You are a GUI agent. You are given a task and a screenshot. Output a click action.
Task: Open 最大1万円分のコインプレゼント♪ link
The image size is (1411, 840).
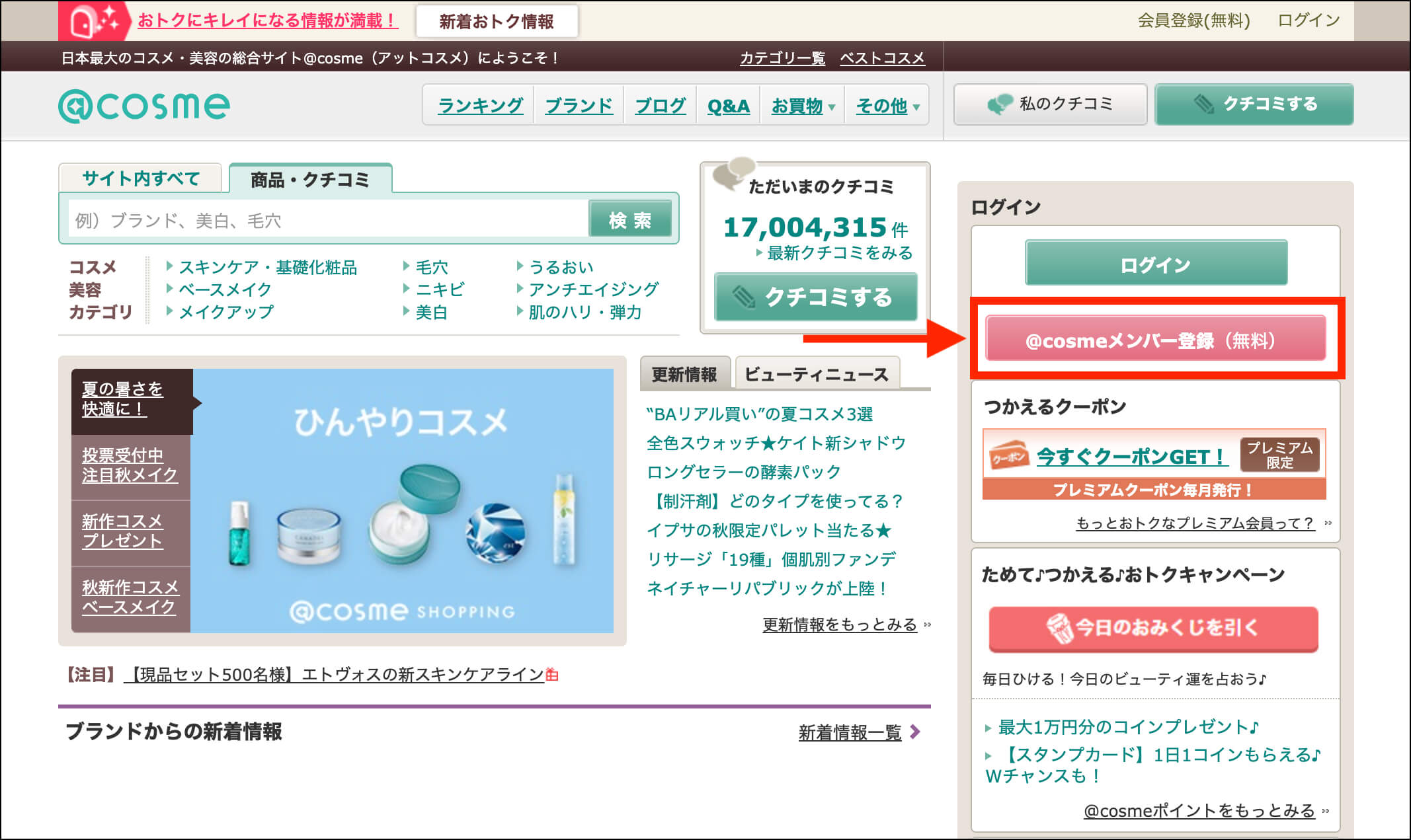click(1129, 728)
